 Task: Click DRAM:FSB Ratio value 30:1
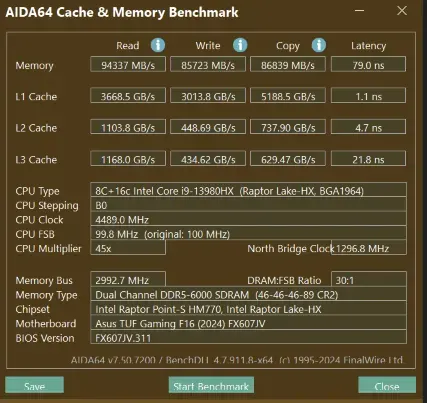click(369, 279)
